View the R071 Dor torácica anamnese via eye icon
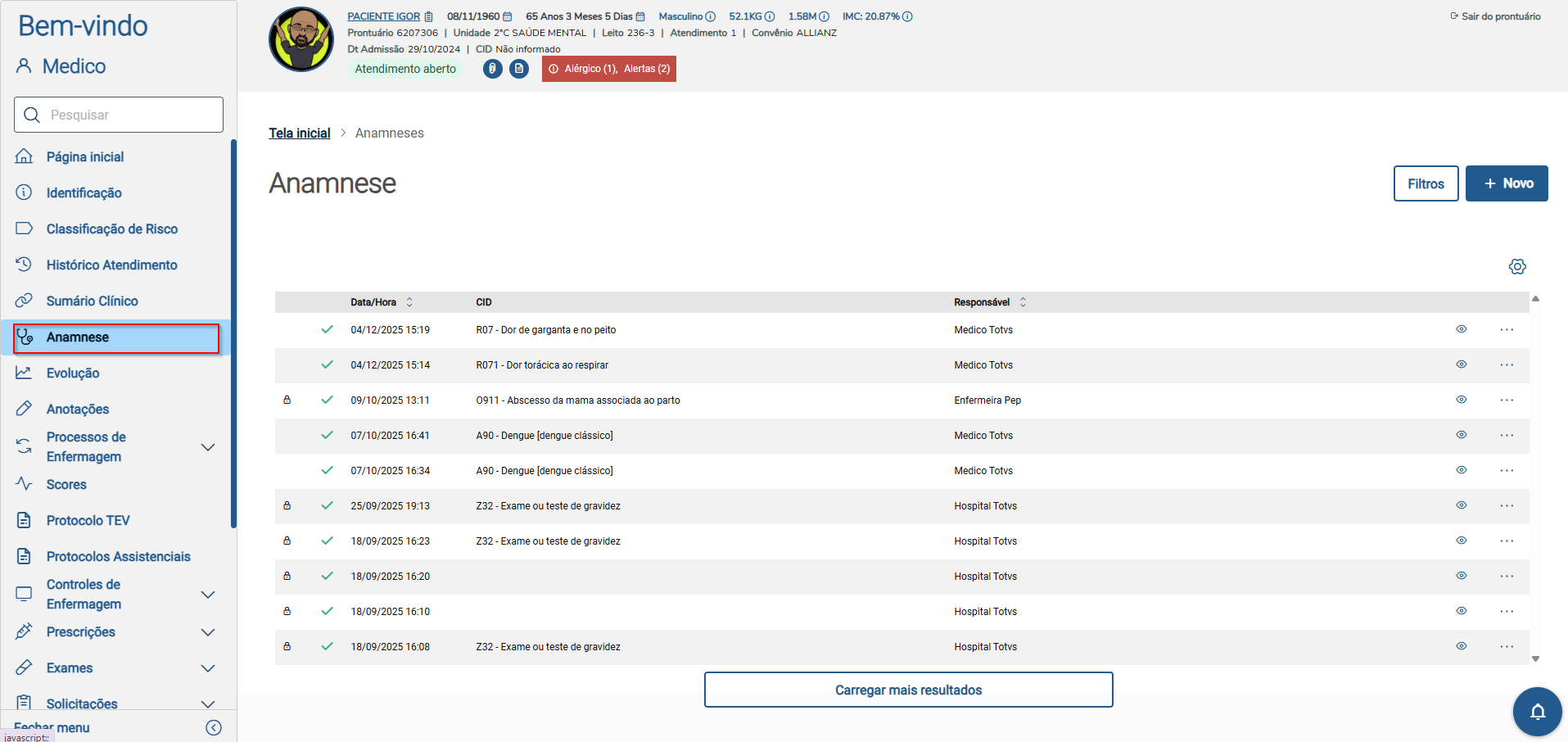This screenshot has height=742, width=1568. coord(1461,364)
